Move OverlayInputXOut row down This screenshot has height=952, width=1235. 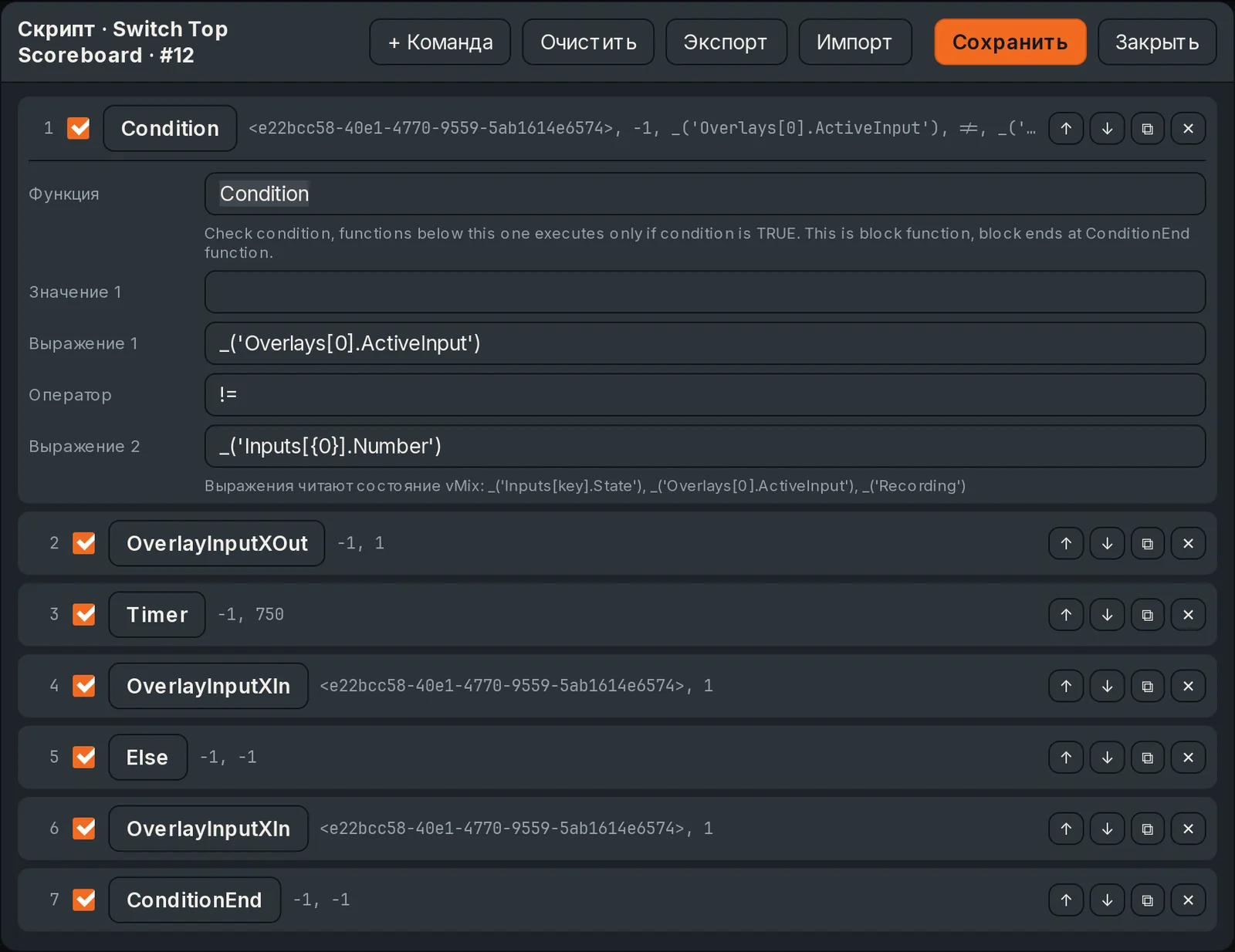[1107, 543]
